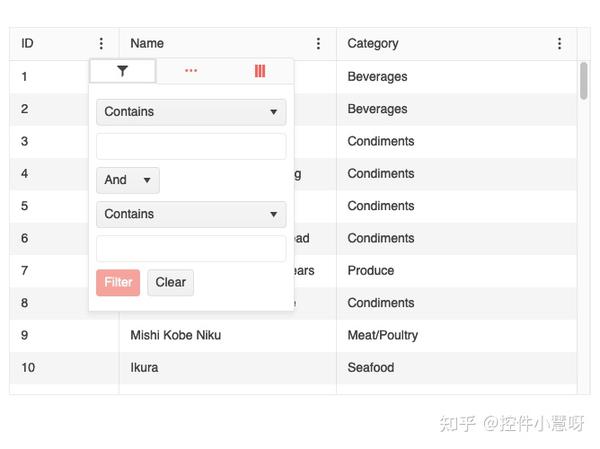Image resolution: width=600 pixels, height=449 pixels.
Task: Click the Clear button
Action: tap(171, 282)
